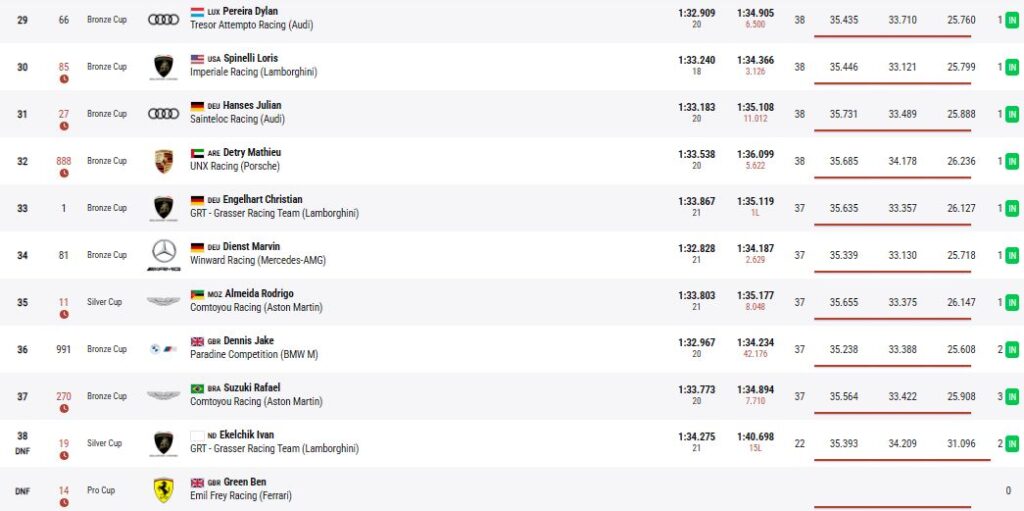Viewport: 1024px width, 511px height.
Task: Click the Ferrari logo for Emil Frey Racing
Action: [163, 489]
